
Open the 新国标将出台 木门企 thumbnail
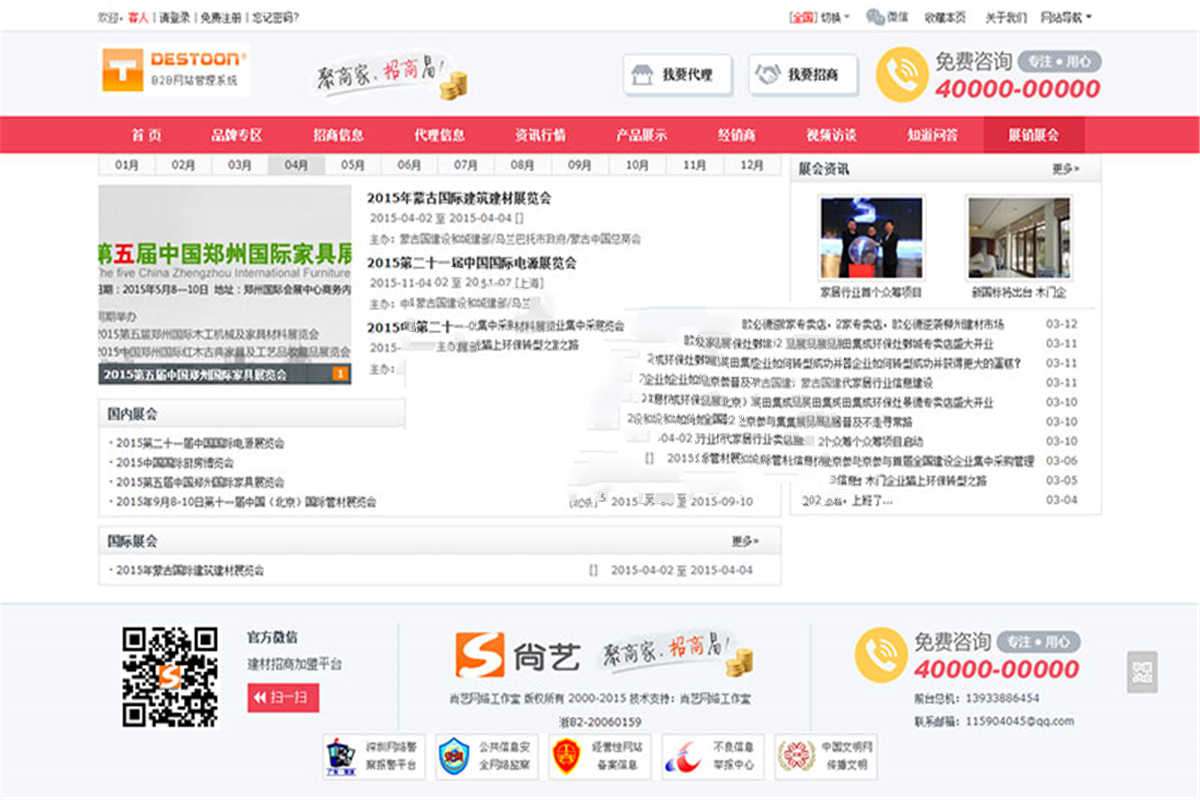pyautogui.click(x=1018, y=239)
